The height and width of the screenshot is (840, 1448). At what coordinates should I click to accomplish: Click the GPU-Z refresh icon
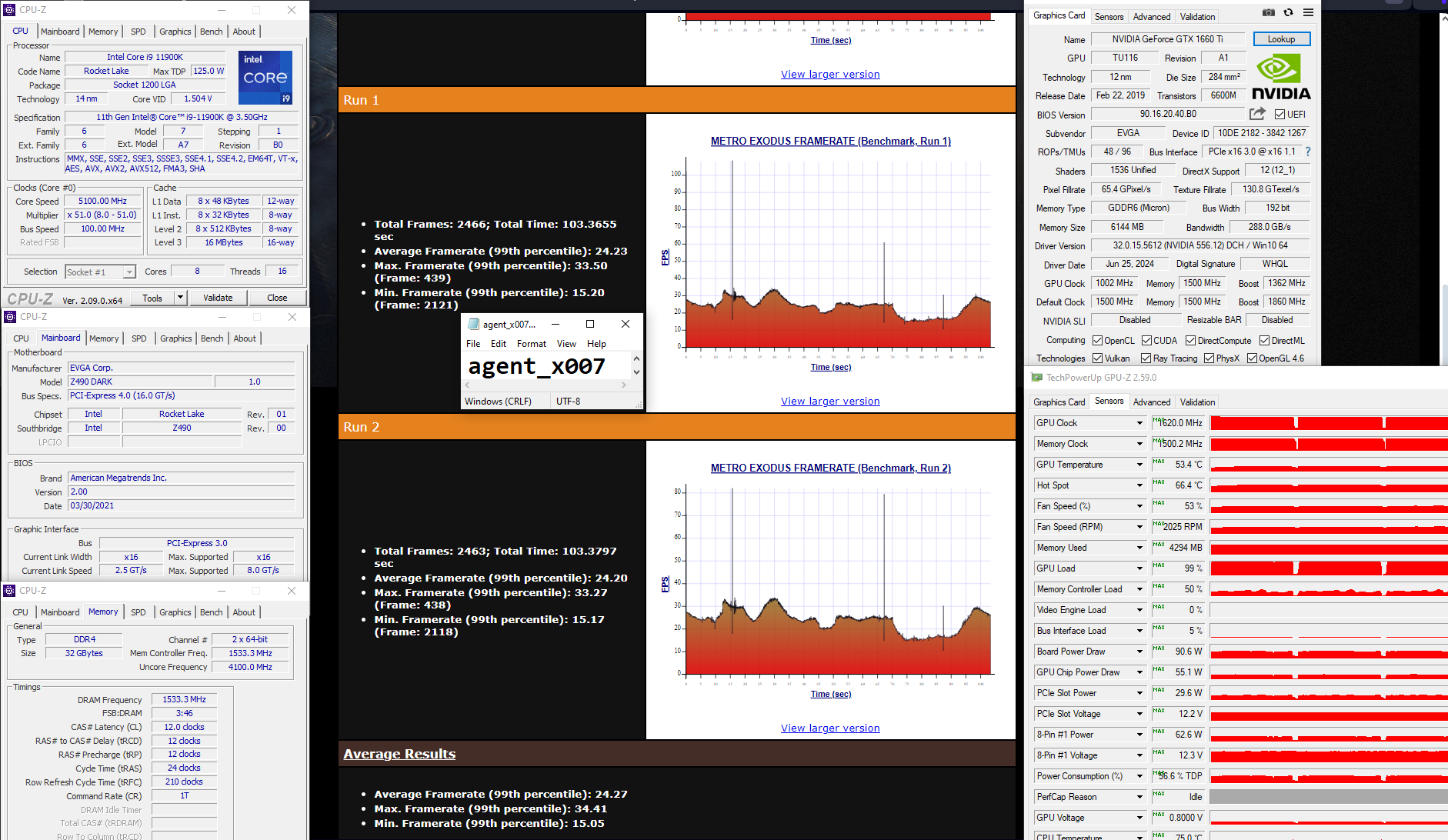1288,12
